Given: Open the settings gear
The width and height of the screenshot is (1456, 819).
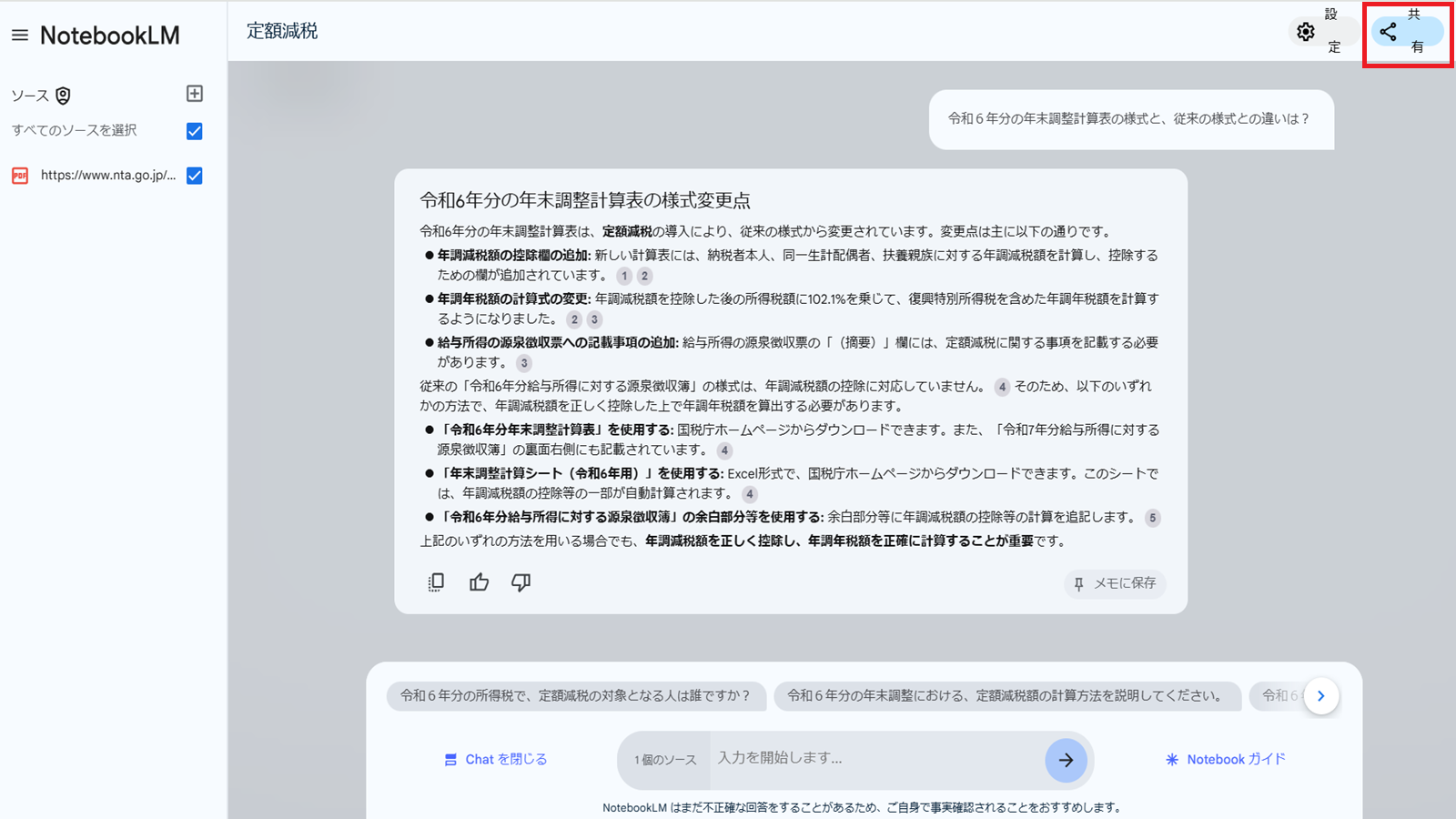Looking at the screenshot, I should point(1307,31).
